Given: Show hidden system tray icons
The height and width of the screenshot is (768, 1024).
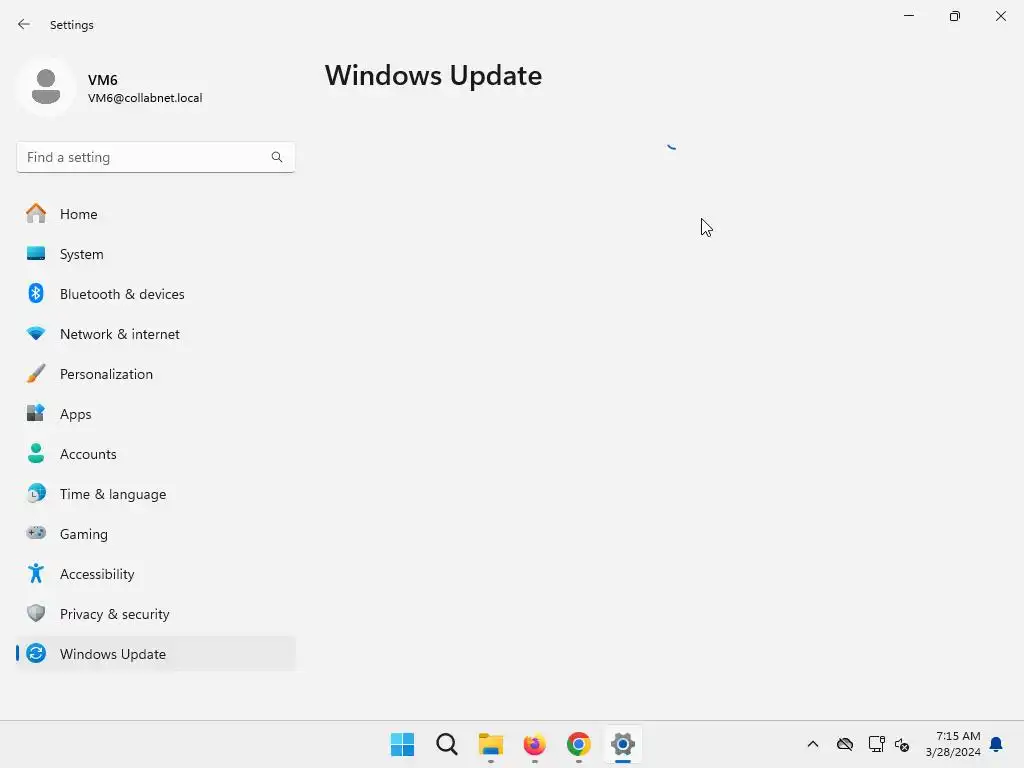Looking at the screenshot, I should pyautogui.click(x=812, y=744).
